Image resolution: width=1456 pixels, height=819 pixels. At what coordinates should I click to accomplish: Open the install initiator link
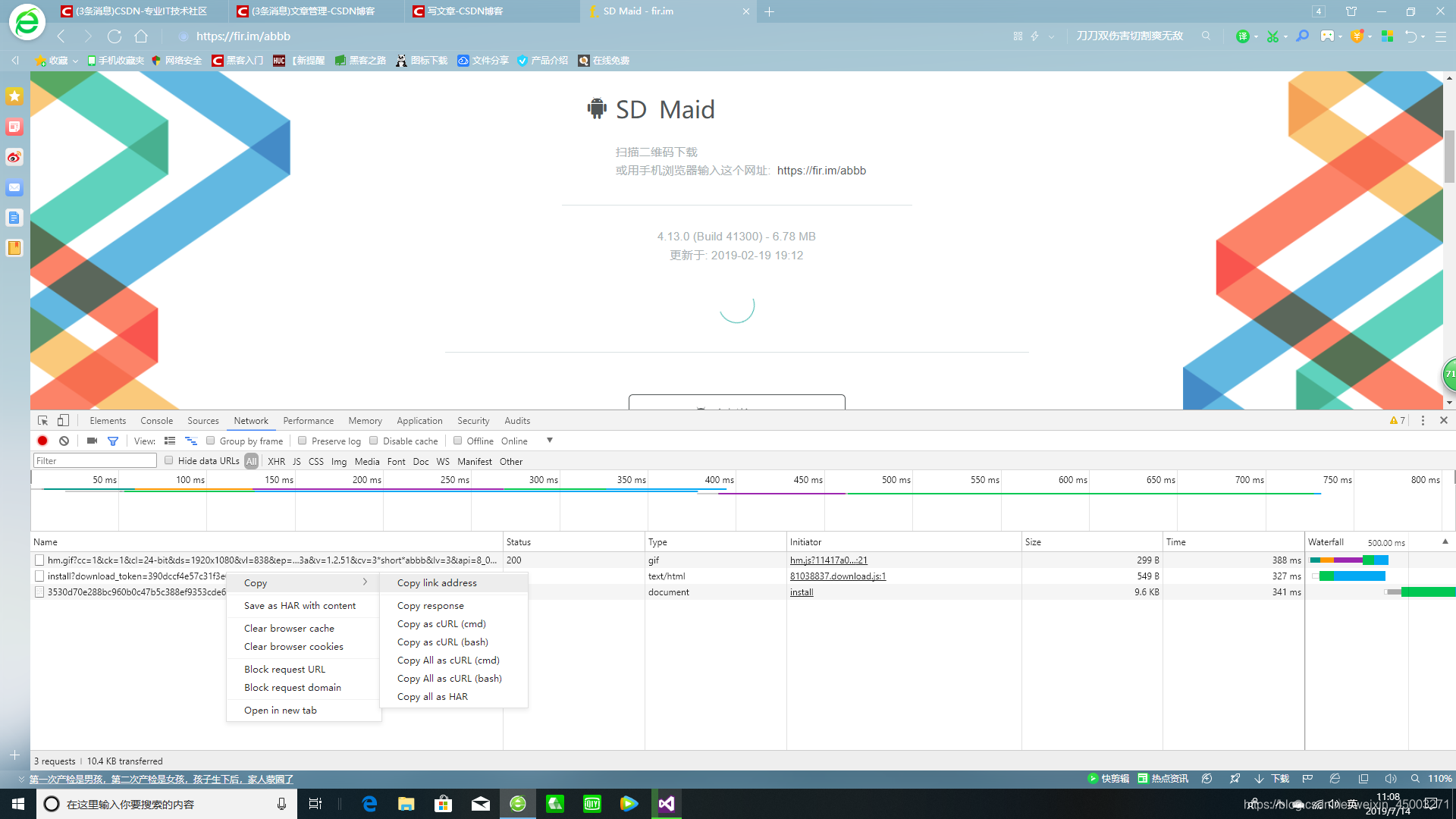tap(801, 592)
